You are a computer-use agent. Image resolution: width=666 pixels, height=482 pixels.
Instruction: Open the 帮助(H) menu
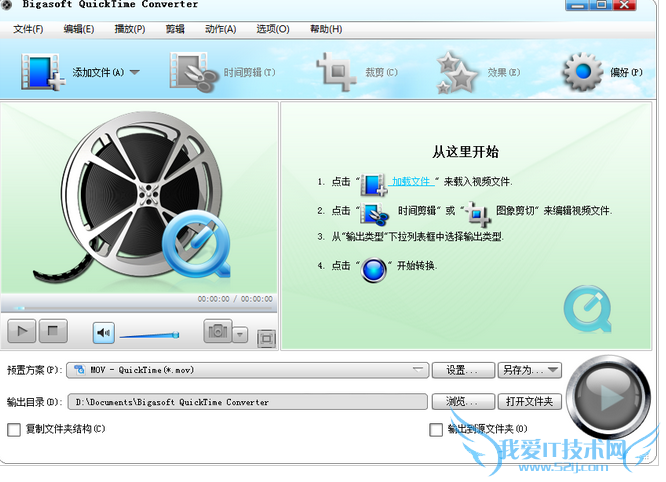pyautogui.click(x=326, y=29)
